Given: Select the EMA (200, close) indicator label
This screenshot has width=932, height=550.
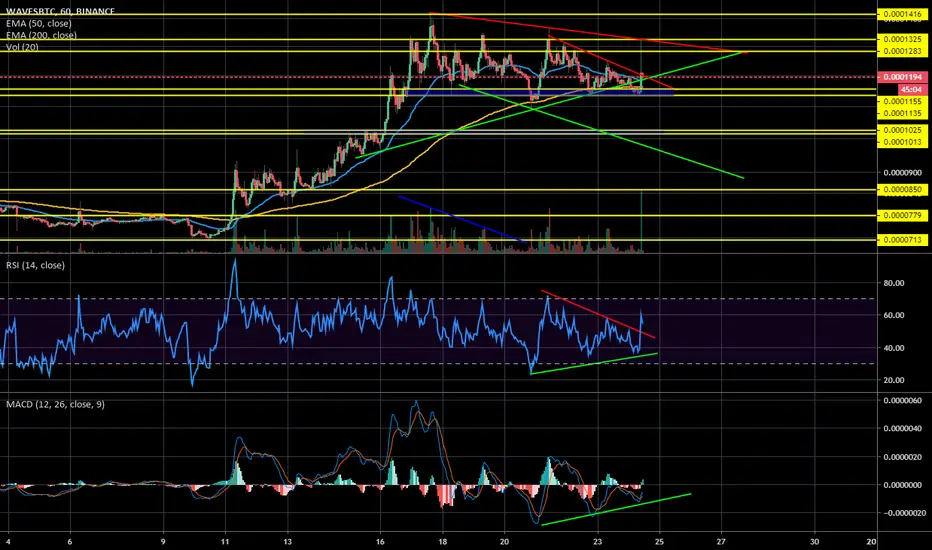Looking at the screenshot, I should pyautogui.click(x=41, y=35).
